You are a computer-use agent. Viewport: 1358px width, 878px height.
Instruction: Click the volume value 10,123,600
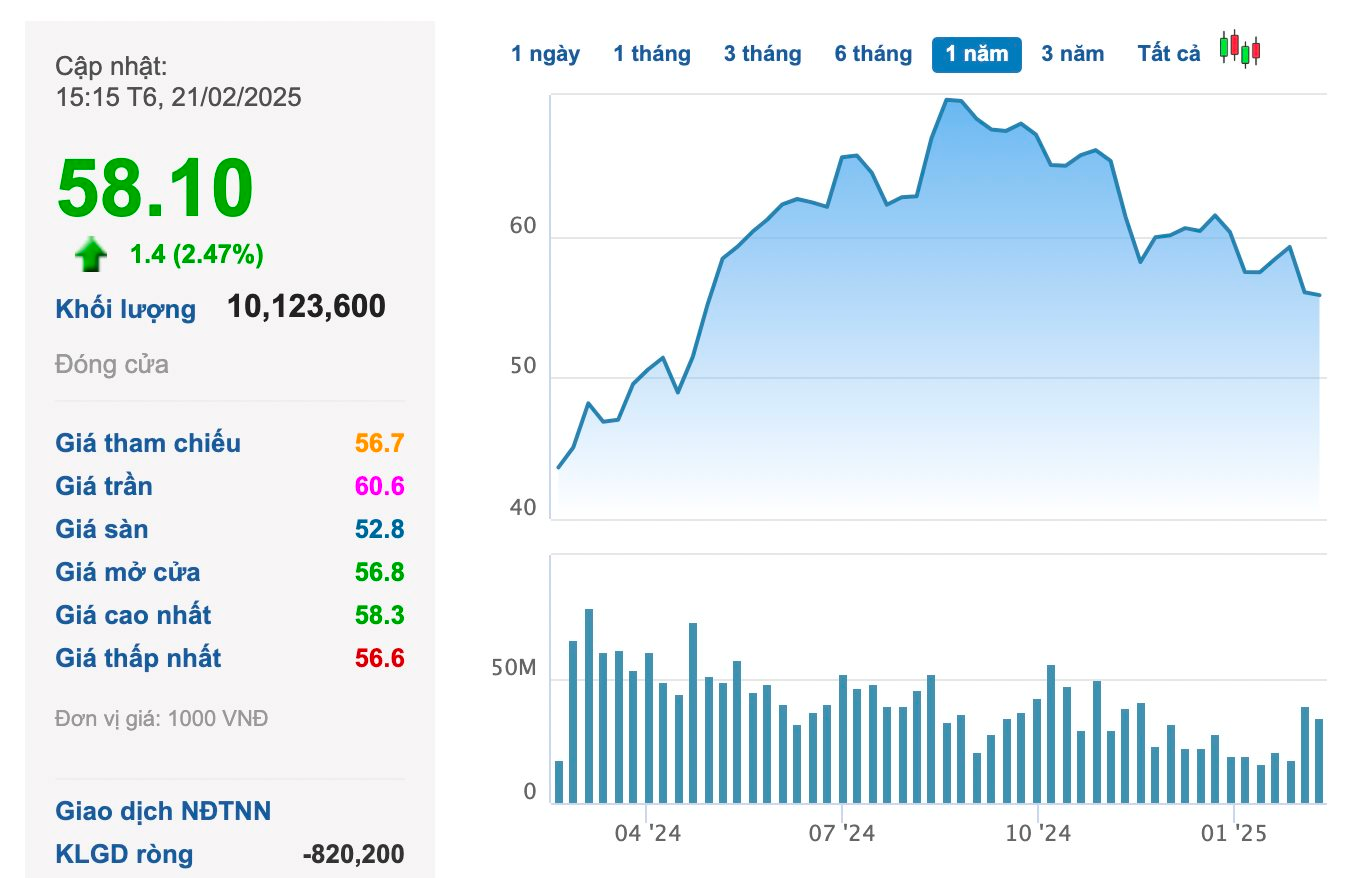point(306,307)
